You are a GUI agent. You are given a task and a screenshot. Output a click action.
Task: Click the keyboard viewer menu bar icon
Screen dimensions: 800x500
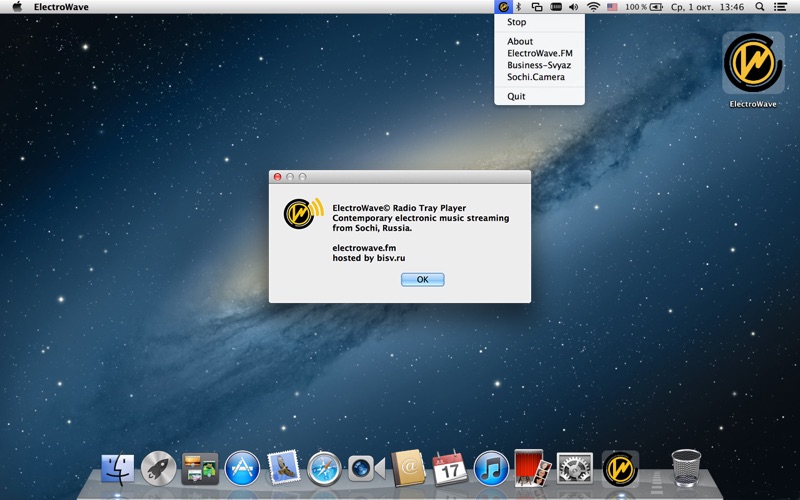tap(556, 7)
